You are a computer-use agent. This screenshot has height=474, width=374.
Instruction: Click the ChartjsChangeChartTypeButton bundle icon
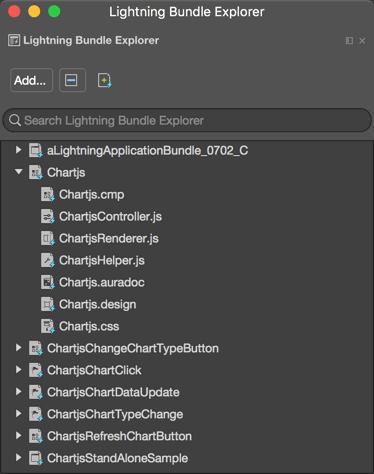coord(35,348)
